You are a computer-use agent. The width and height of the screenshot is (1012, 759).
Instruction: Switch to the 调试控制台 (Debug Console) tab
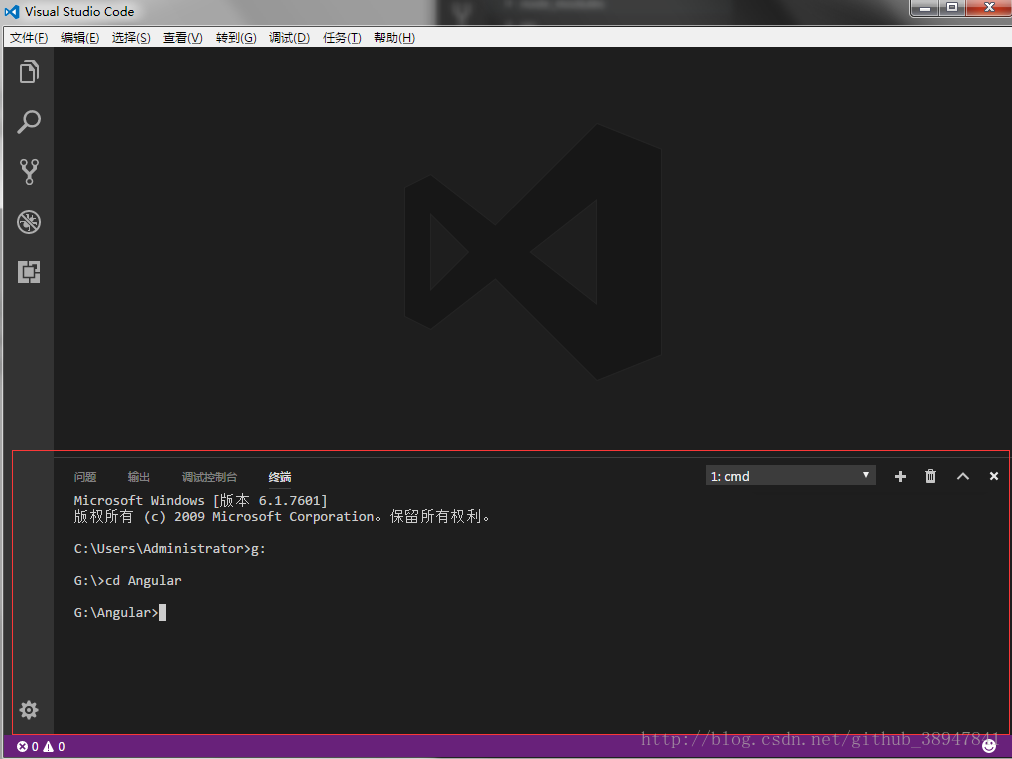pyautogui.click(x=209, y=477)
